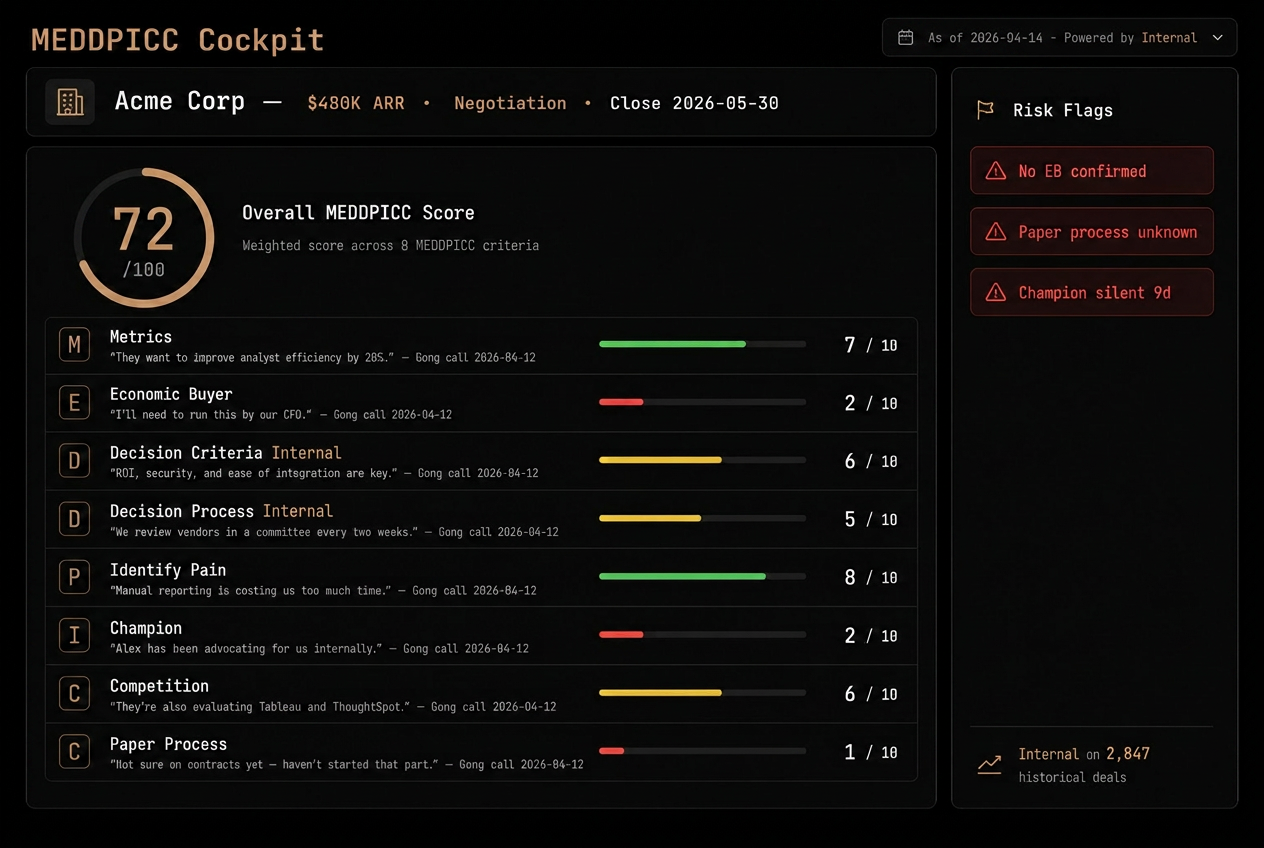Click the Identify Pain score 8 / 10
1264x848 pixels.
pos(871,577)
